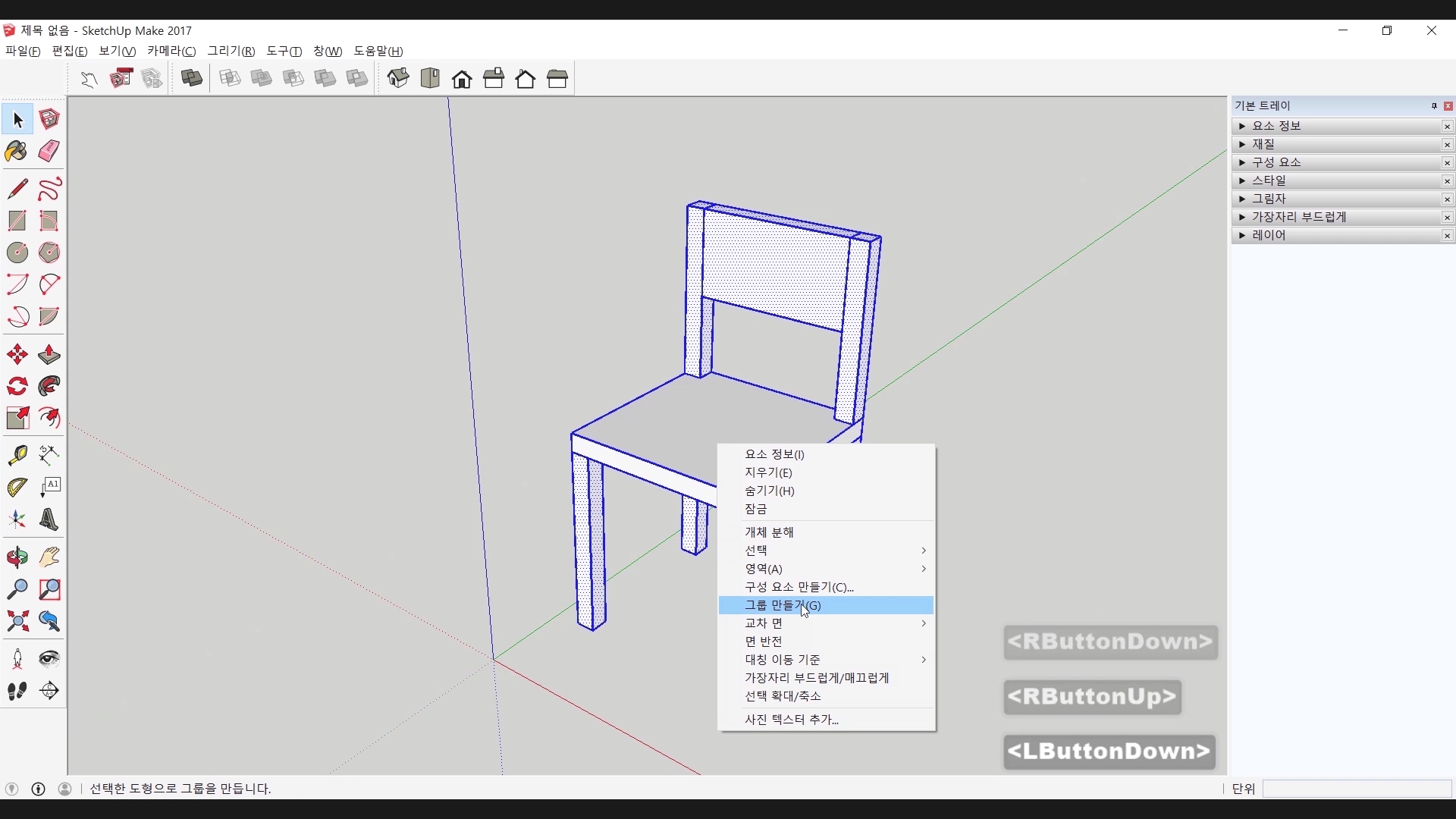1456x819 pixels.
Task: Click 구성 요소 만들기(C)... menu entry
Action: [799, 587]
